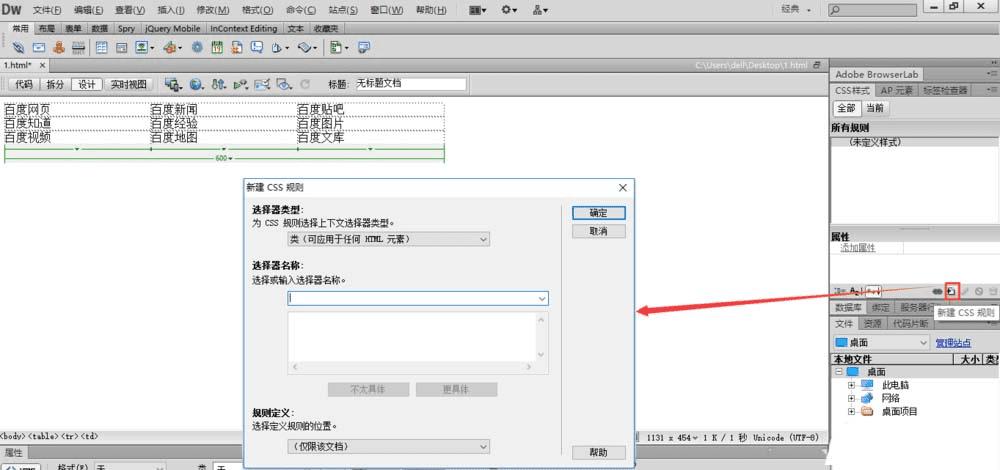
Task: Expand the 桌面项目 tree node
Action: tap(851, 411)
